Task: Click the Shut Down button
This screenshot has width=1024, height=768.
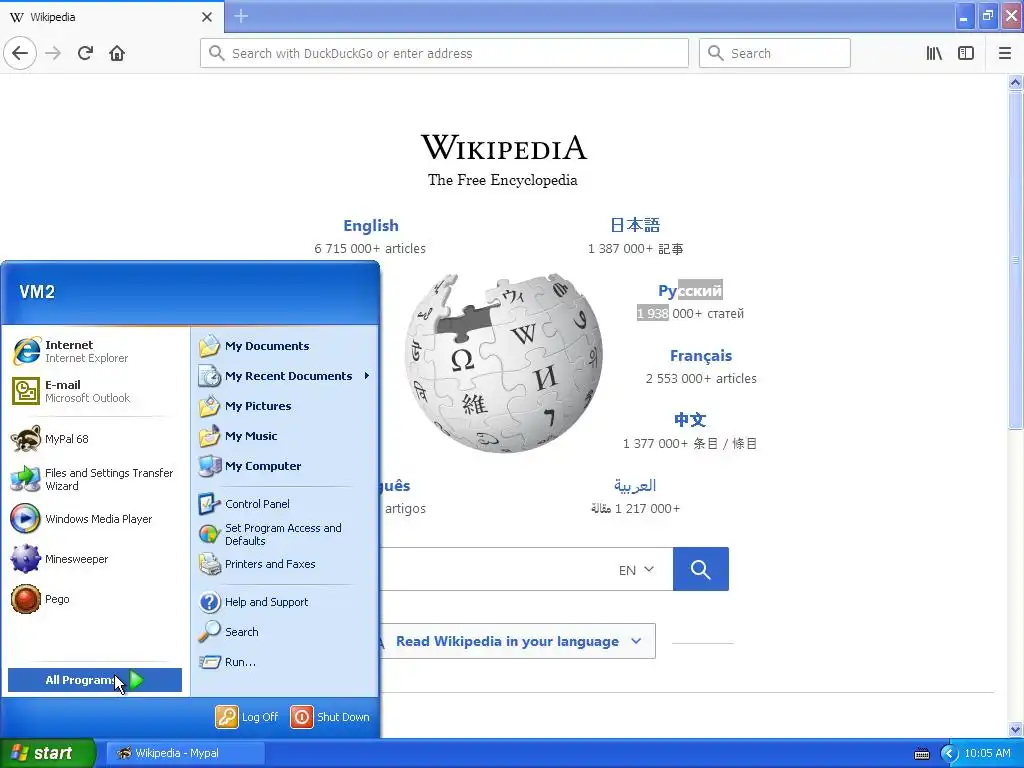Action: point(330,717)
